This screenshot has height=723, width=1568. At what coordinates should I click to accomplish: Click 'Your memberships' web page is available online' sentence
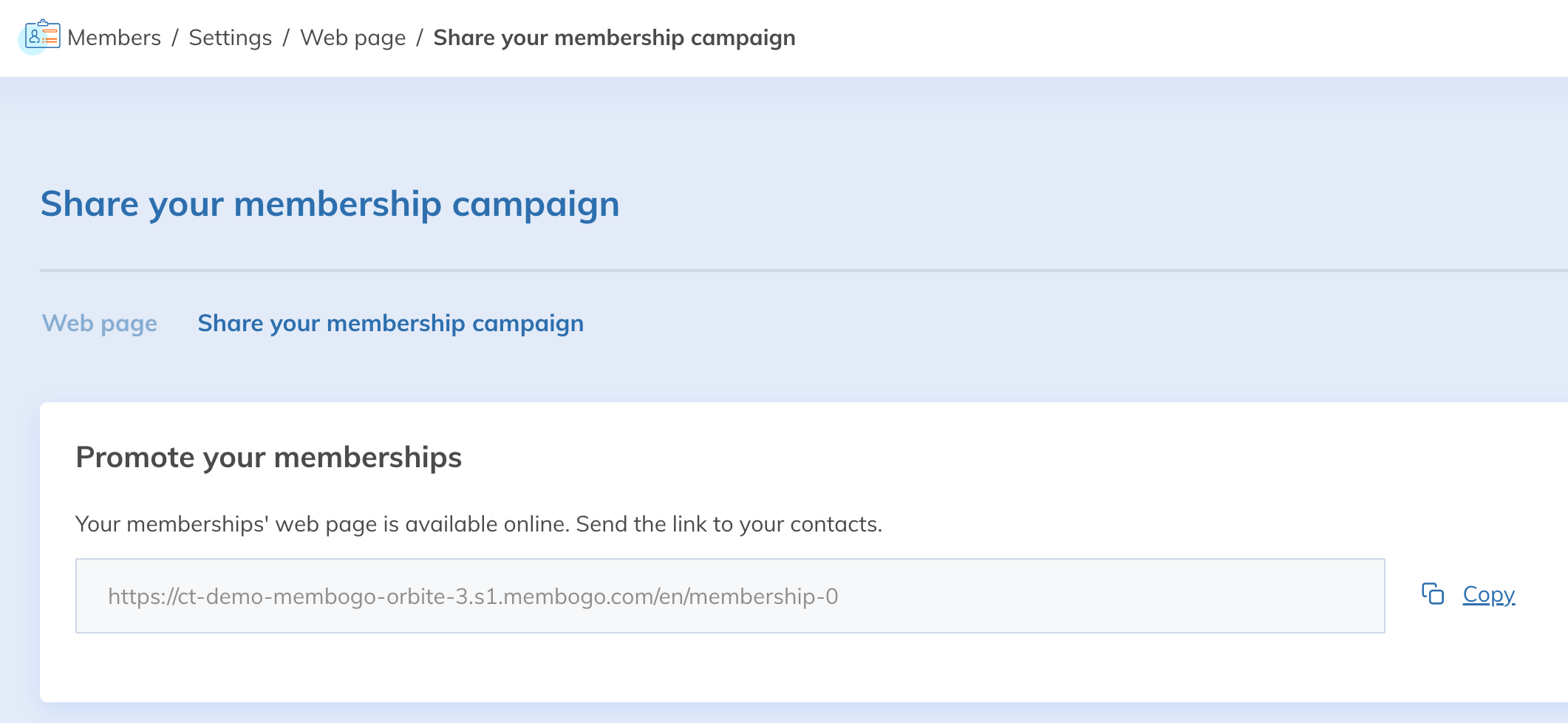click(x=324, y=524)
